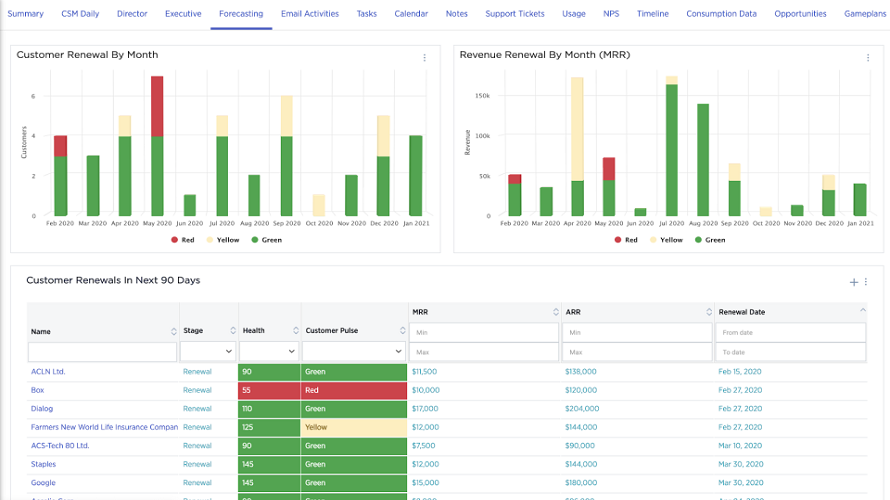Viewport: 890px width, 500px height.
Task: Switch to the CSM Daily tab
Action: pyautogui.click(x=80, y=14)
